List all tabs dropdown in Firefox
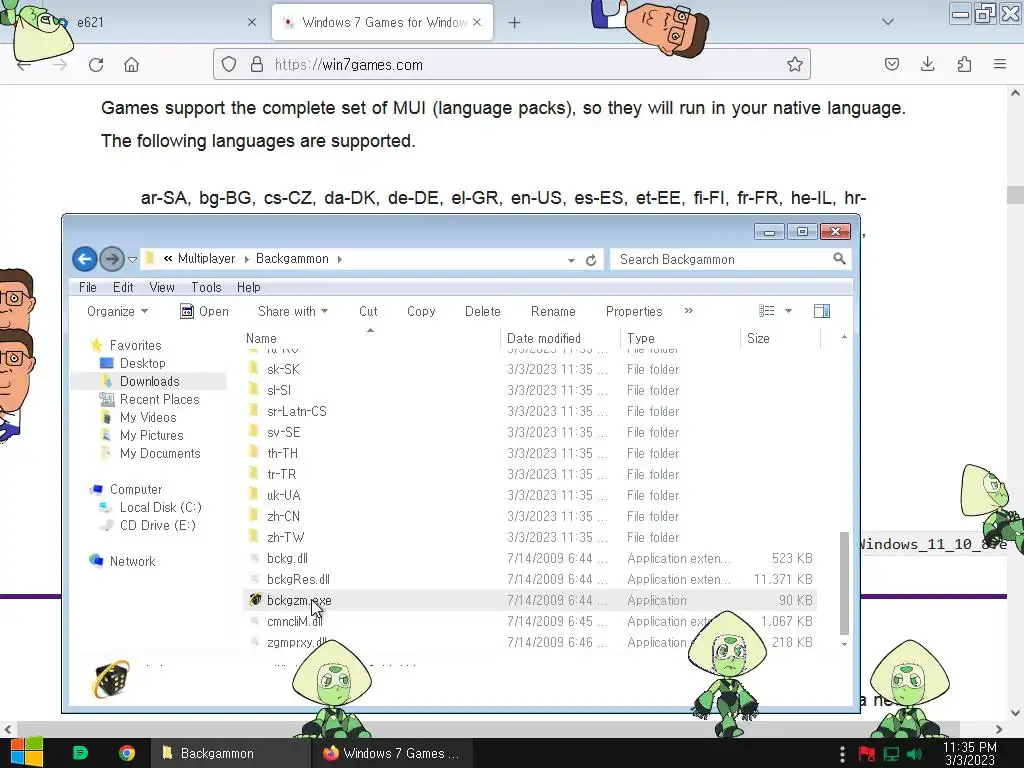Viewport: 1024px width, 768px height. [887, 22]
